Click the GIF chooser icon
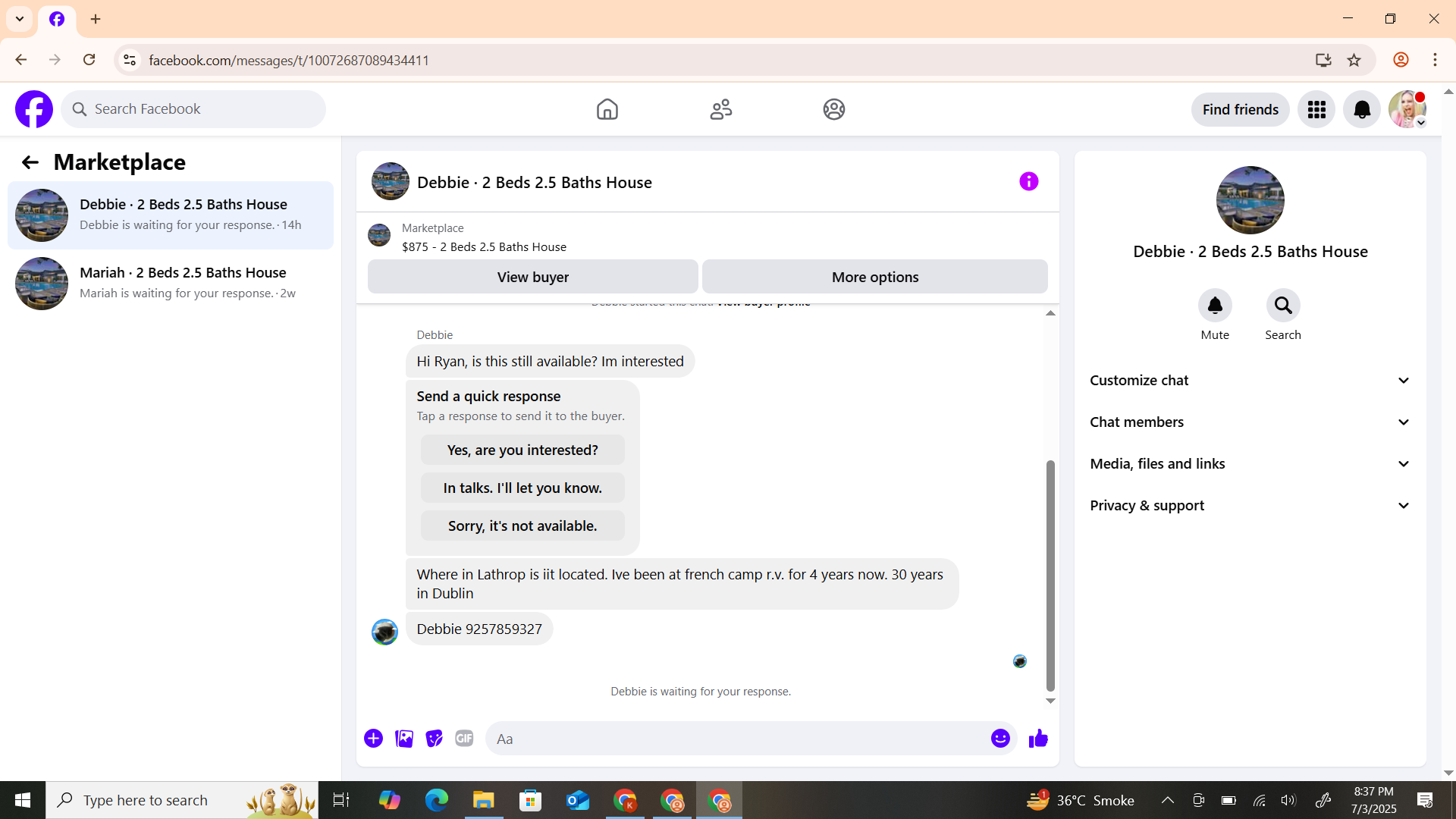This screenshot has width=1456, height=819. point(464,739)
